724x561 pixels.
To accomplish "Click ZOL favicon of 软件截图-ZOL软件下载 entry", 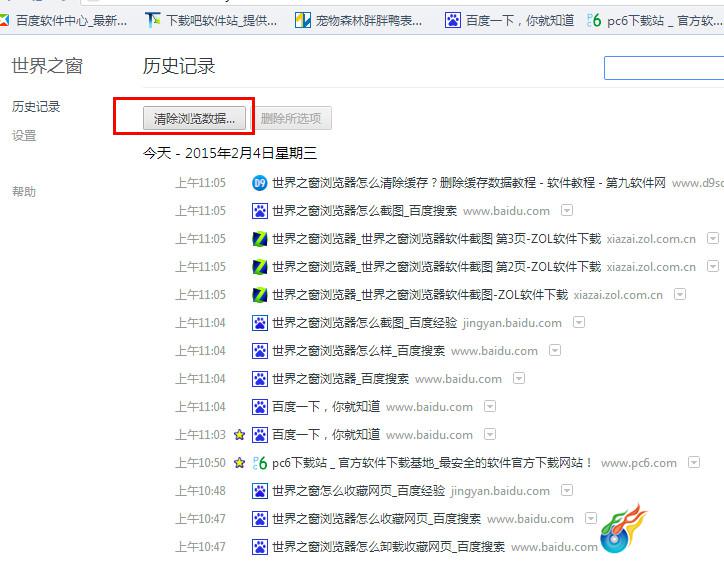I will click(x=259, y=295).
